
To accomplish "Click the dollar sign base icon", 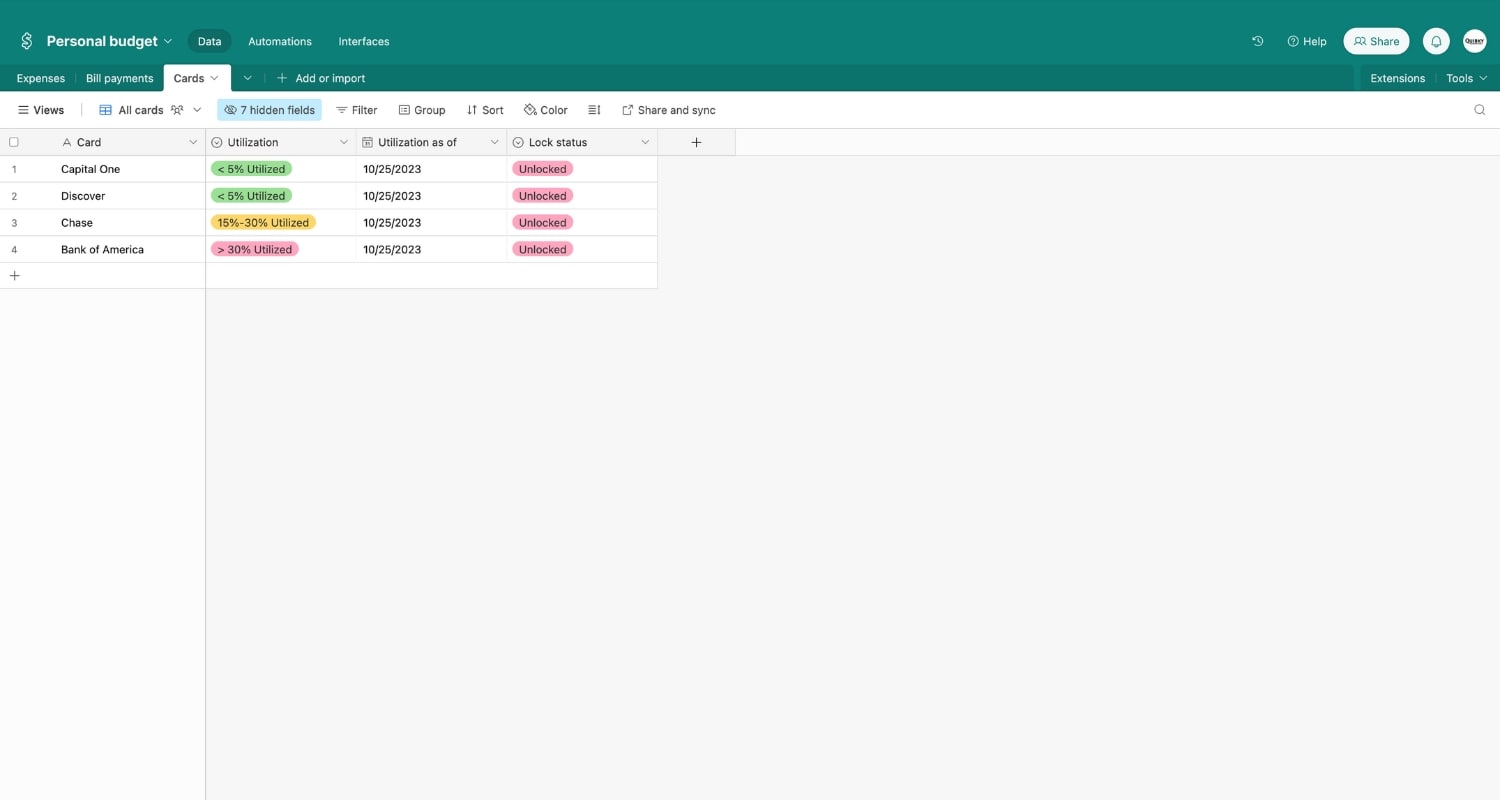I will click(27, 41).
